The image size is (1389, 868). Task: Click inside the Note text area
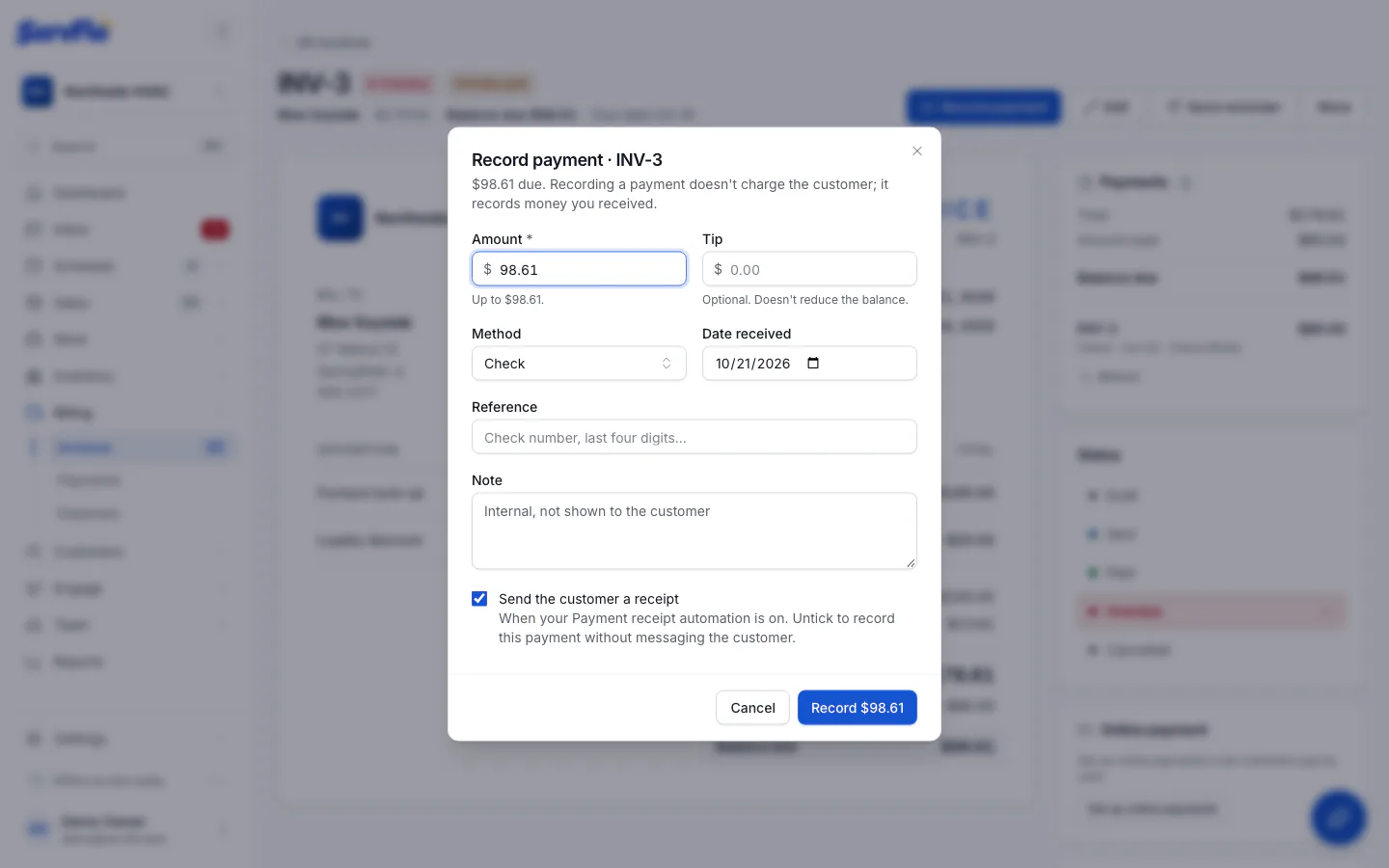[x=694, y=531]
